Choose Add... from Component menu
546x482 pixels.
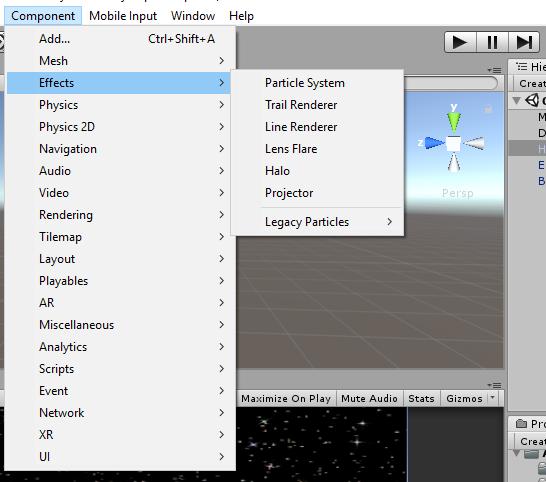pyautogui.click(x=118, y=39)
